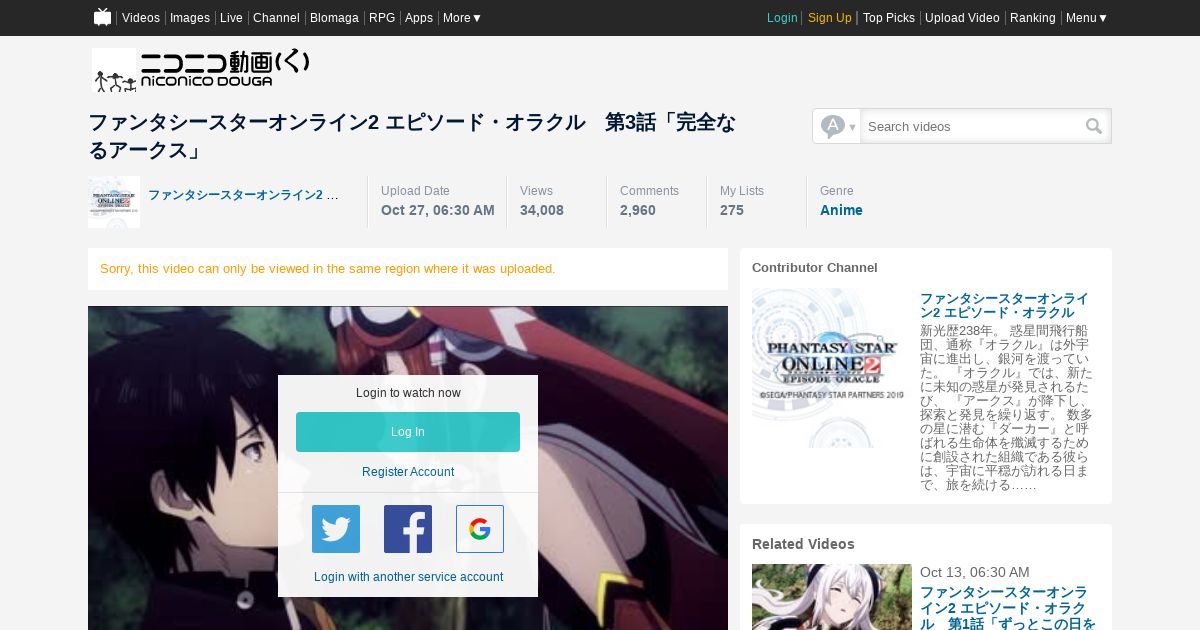
Task: Open the Images menu item
Action: (190, 18)
